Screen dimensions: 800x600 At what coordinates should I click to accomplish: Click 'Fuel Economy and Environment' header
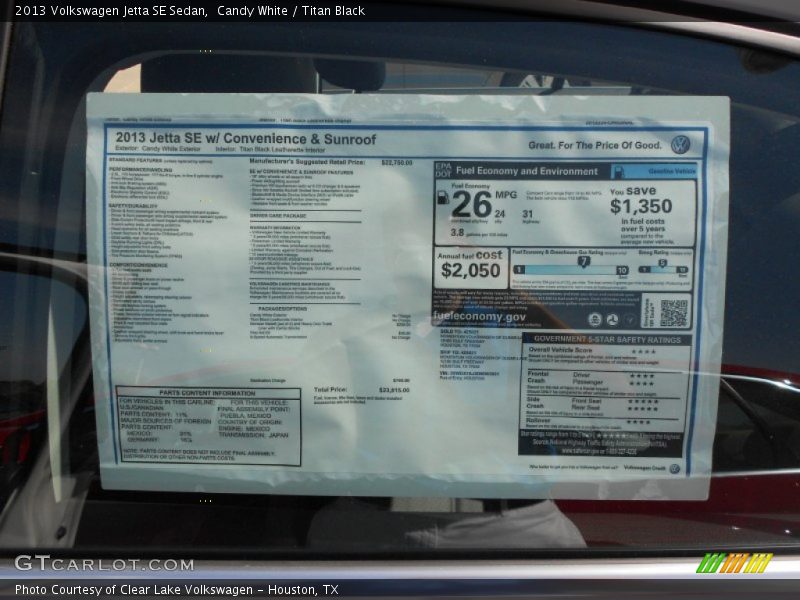point(527,171)
